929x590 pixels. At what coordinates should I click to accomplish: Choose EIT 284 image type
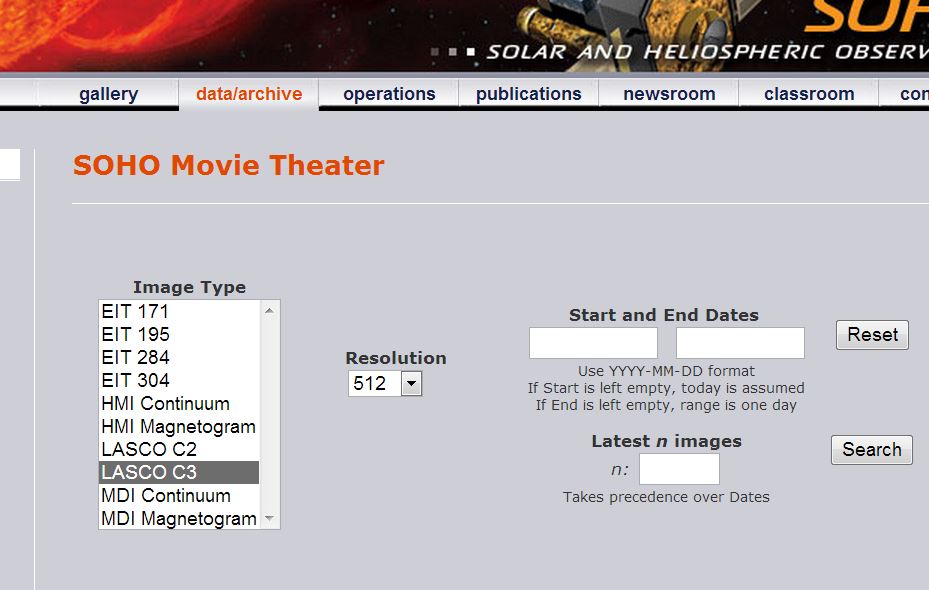(x=179, y=357)
